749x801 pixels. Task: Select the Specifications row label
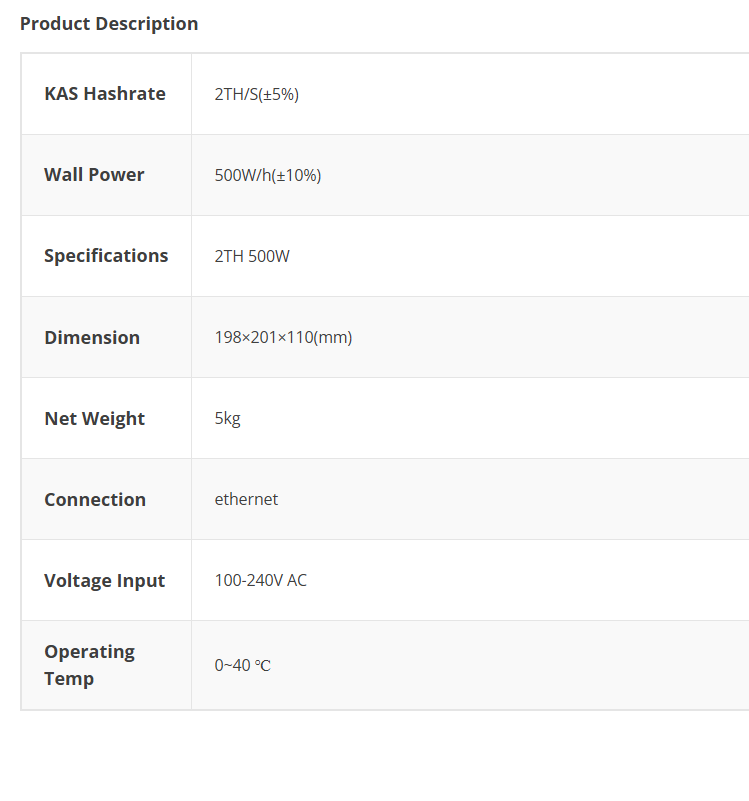106,256
